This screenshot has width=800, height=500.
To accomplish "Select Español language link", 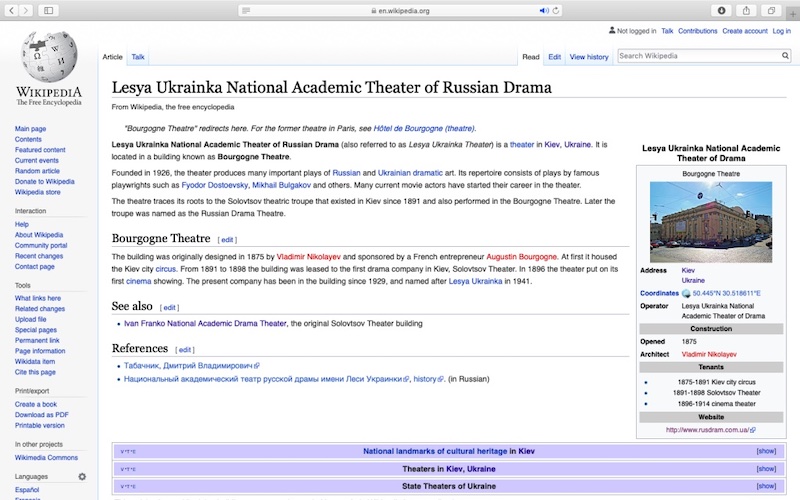I will click(27, 490).
